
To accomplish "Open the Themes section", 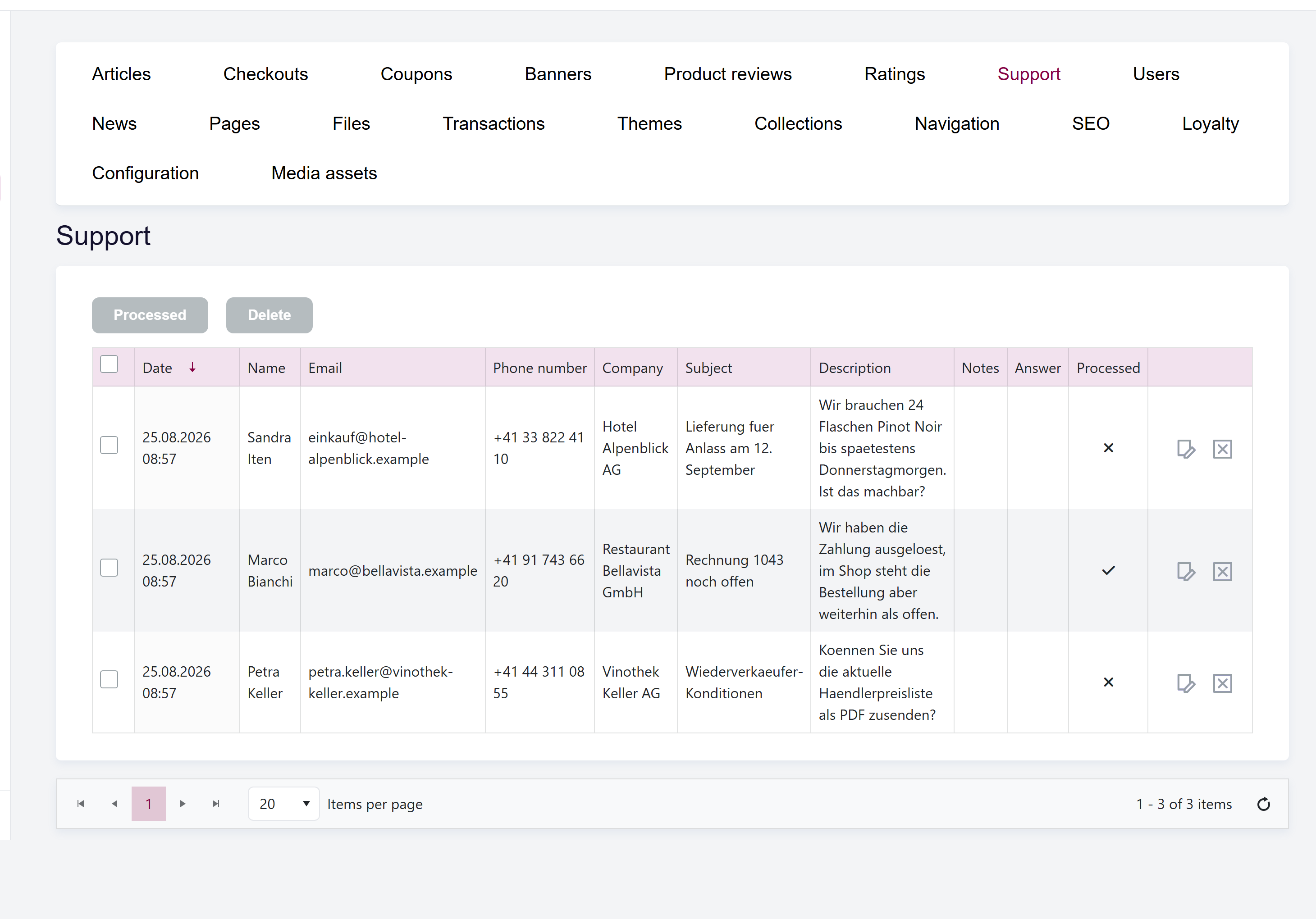I will pyautogui.click(x=649, y=124).
